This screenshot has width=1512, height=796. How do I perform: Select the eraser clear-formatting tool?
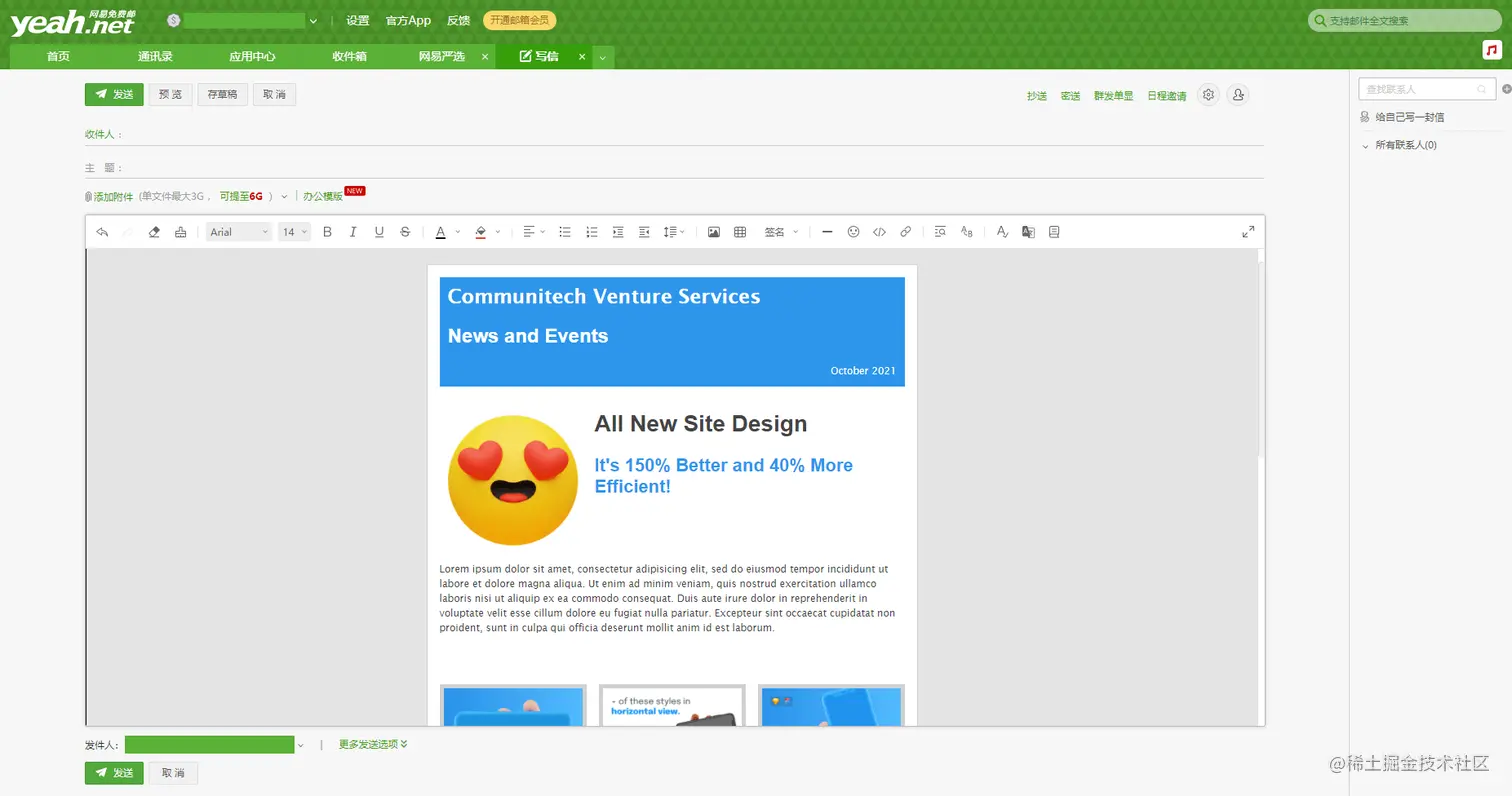[154, 232]
